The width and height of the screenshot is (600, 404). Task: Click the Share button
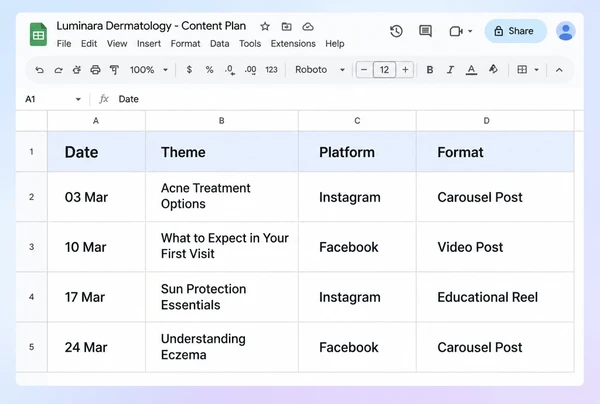(515, 31)
